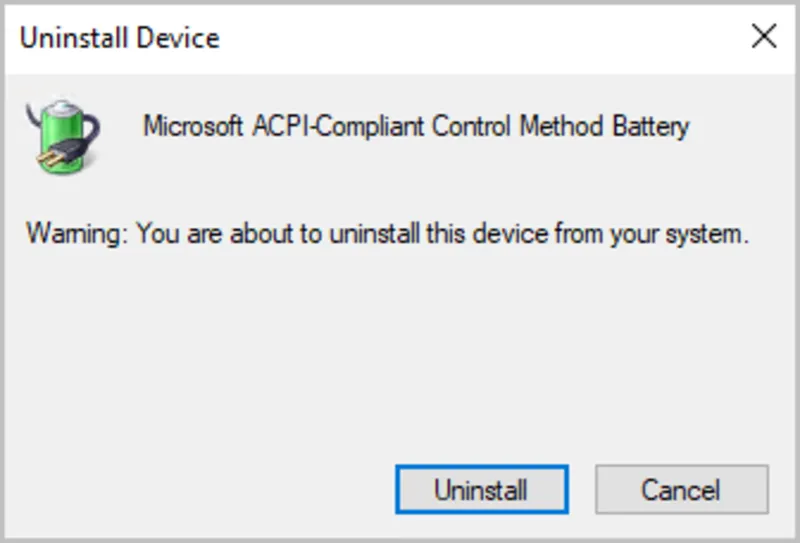
Task: Click the warning message about uninstalling this device
Action: coord(387,234)
